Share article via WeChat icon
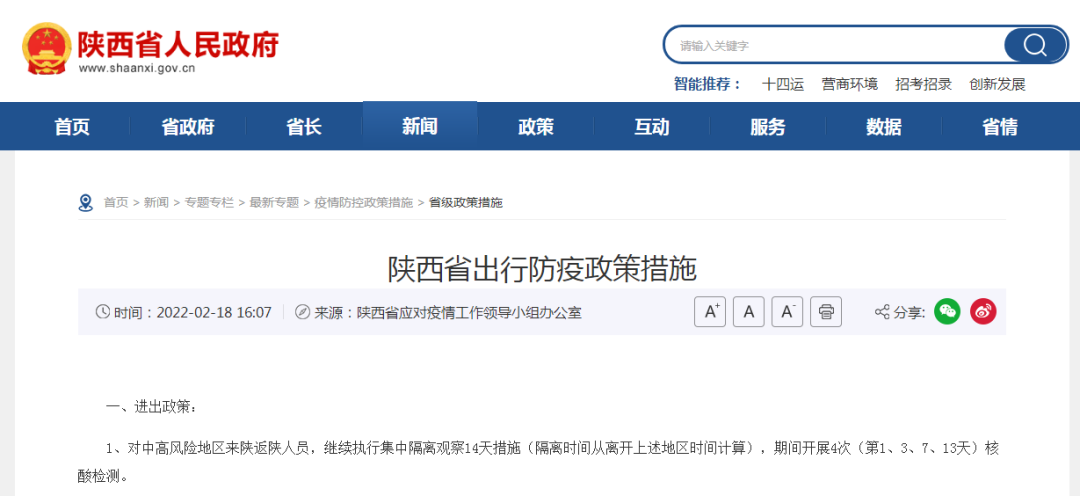This screenshot has height=496, width=1080. pyautogui.click(x=947, y=312)
